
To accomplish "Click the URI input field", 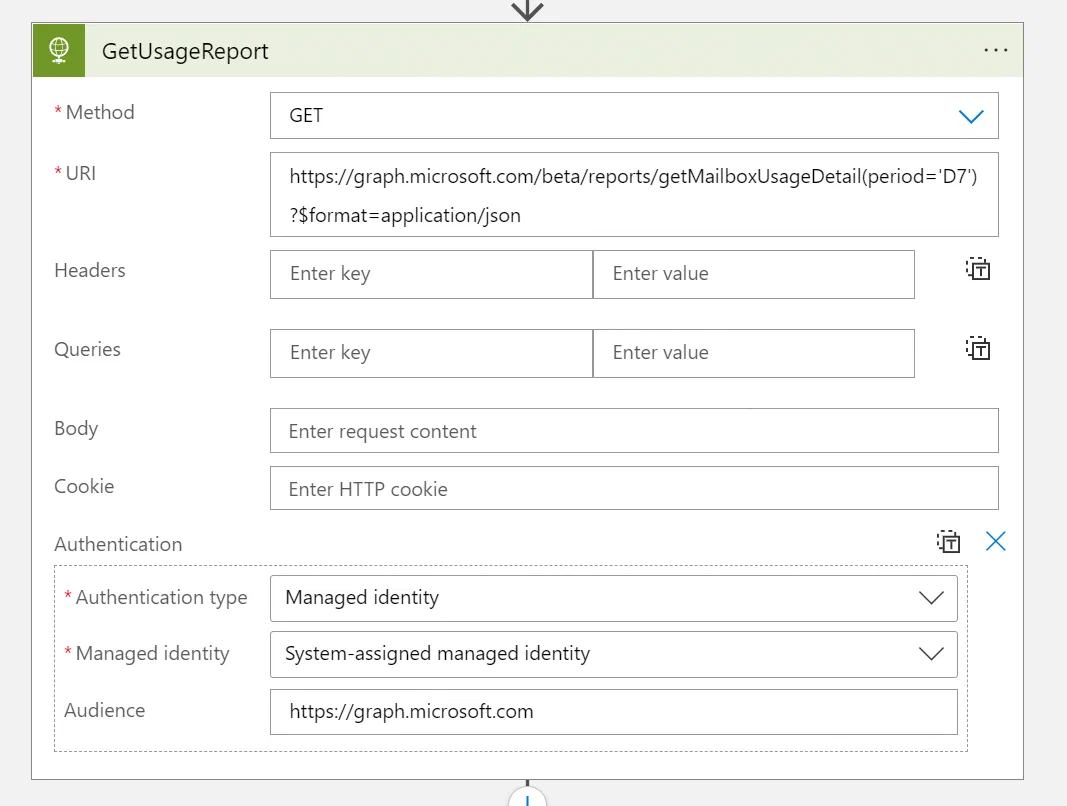I will point(634,195).
